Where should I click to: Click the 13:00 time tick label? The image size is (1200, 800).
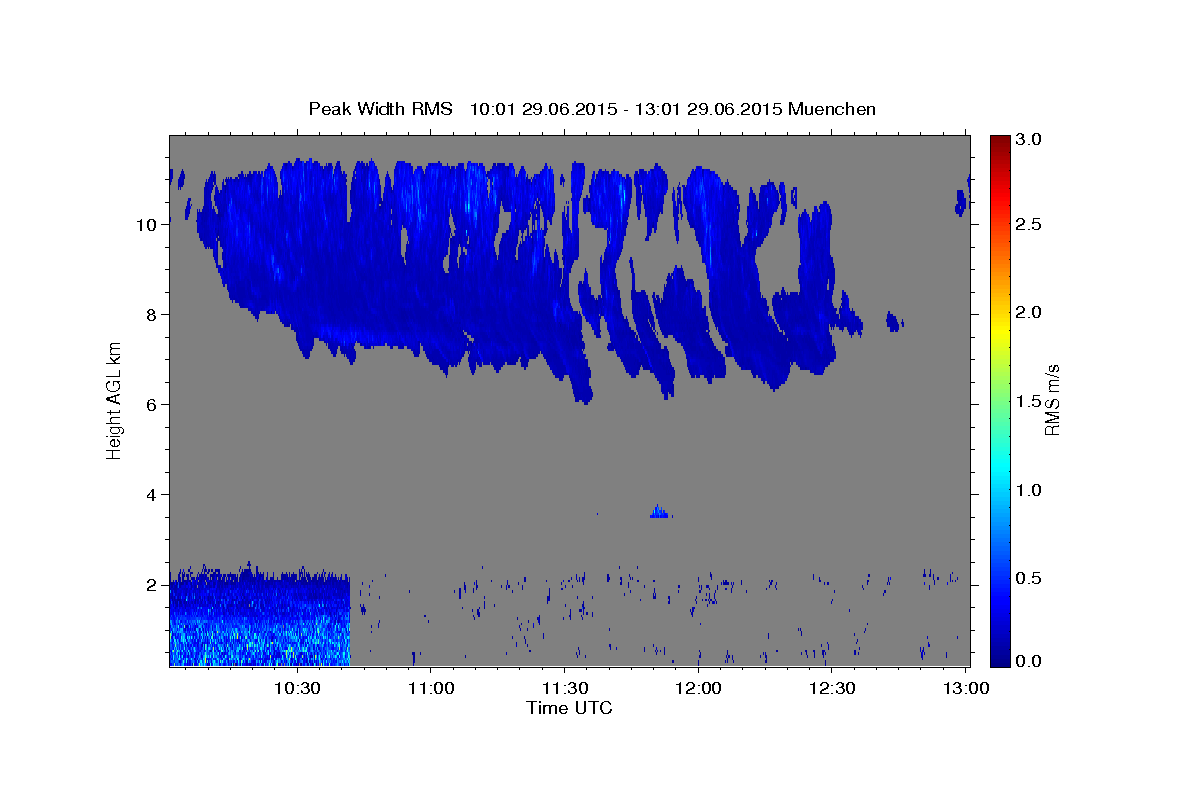966,688
